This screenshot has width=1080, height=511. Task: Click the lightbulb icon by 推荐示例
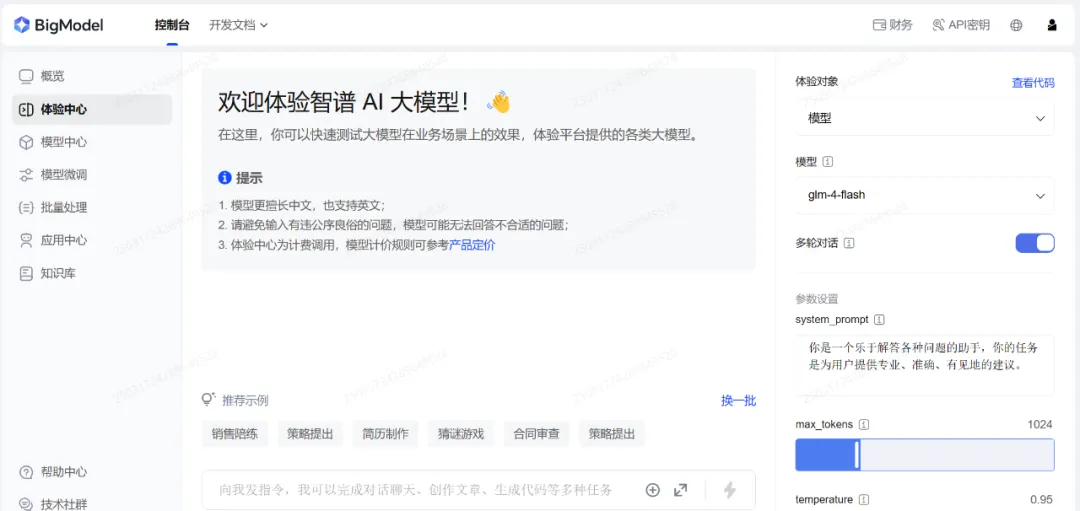point(208,399)
